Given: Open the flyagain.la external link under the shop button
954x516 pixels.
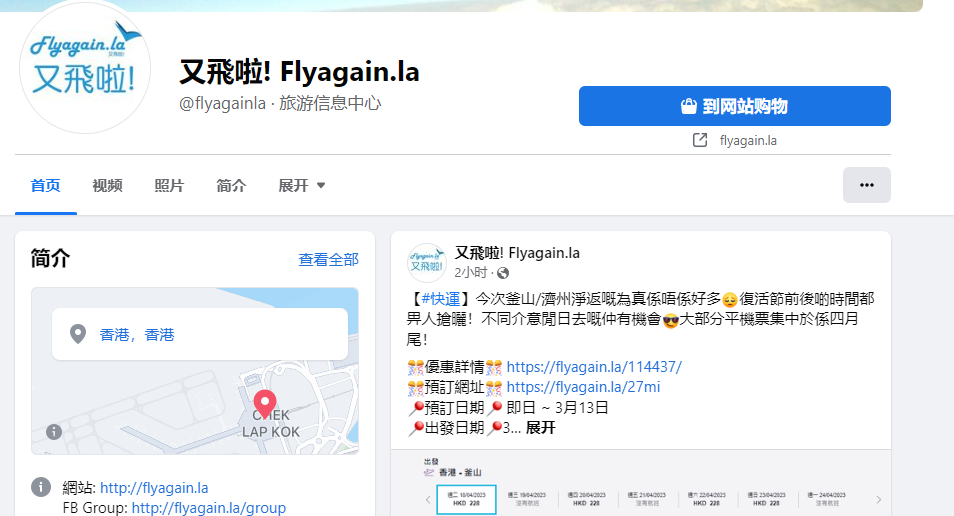Looking at the screenshot, I should click(748, 141).
